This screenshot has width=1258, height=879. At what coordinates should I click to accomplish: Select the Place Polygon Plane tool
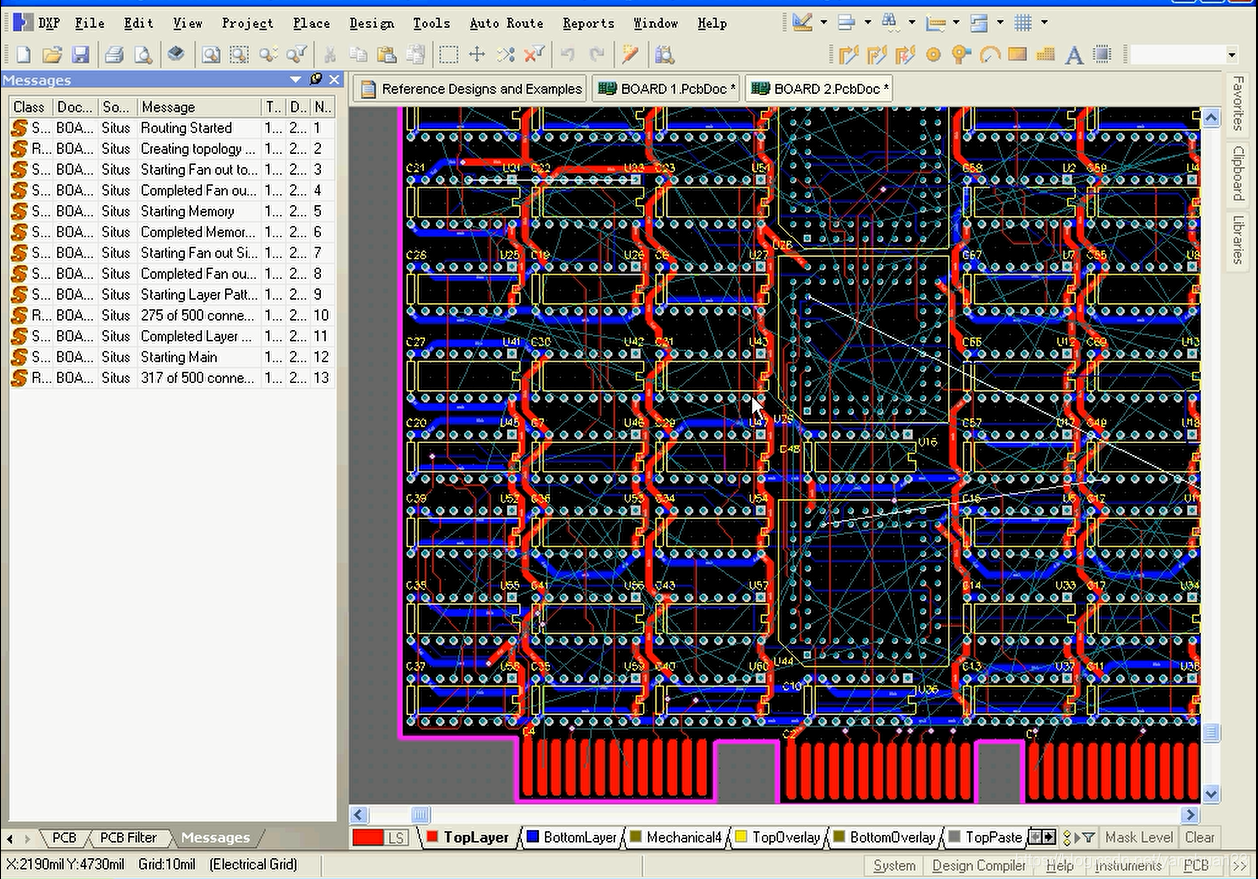(x=1046, y=55)
